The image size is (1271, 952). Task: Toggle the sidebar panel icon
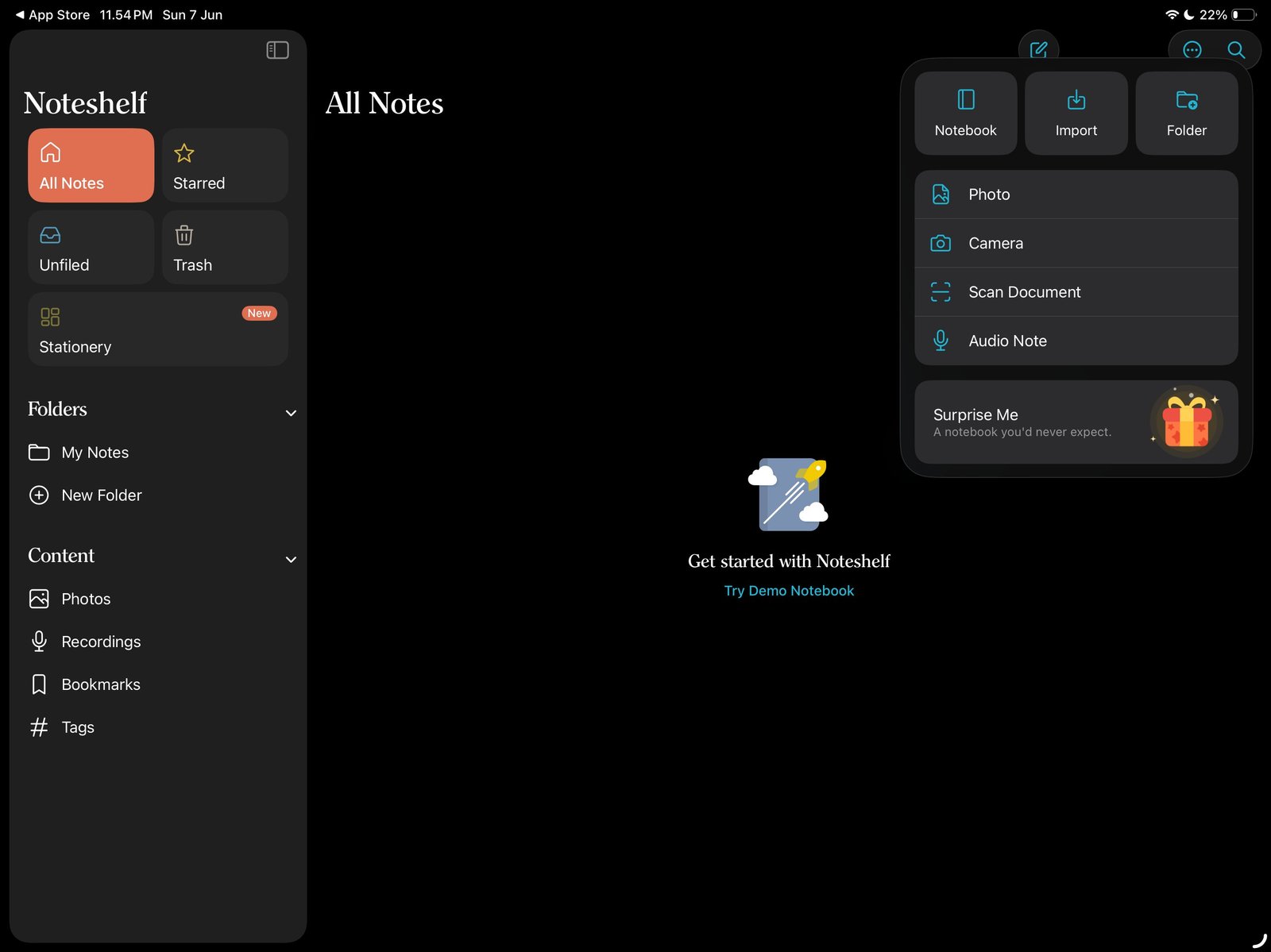click(x=277, y=50)
